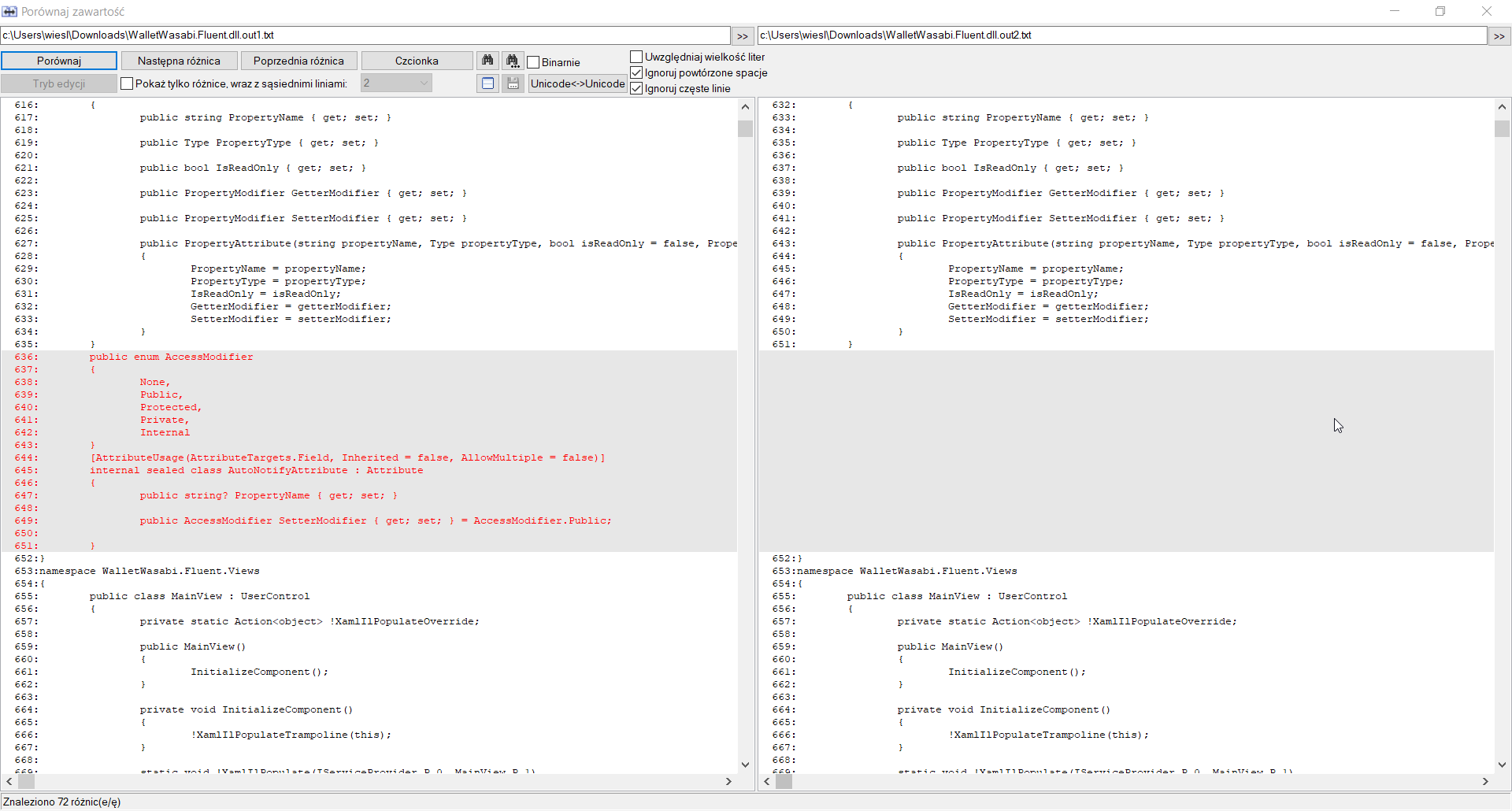The image size is (1512, 811).
Task: Click the Total Commander icon in the title bar
Action: [x=10, y=11]
